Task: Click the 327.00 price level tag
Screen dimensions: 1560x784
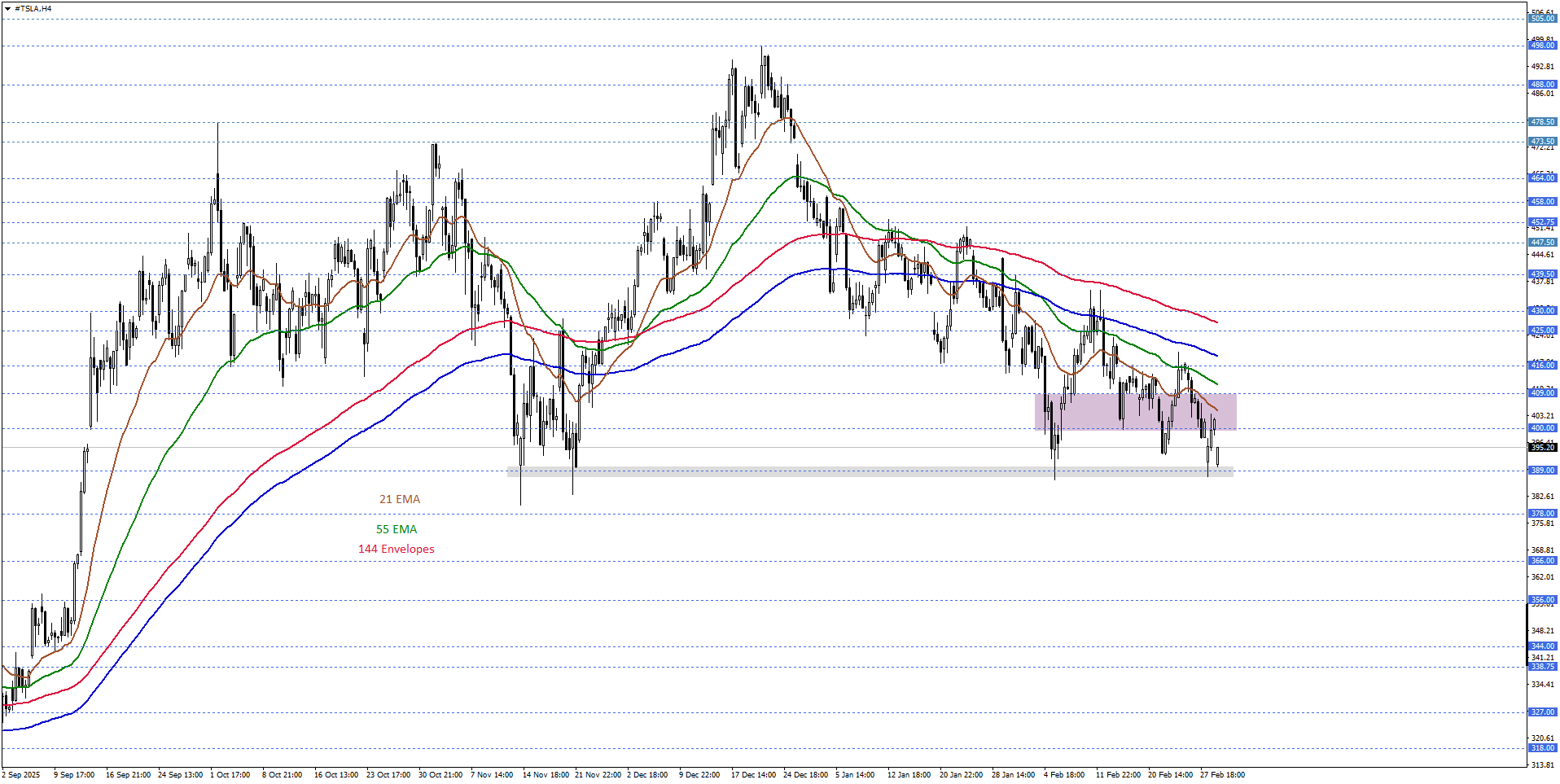Action: pyautogui.click(x=1542, y=712)
